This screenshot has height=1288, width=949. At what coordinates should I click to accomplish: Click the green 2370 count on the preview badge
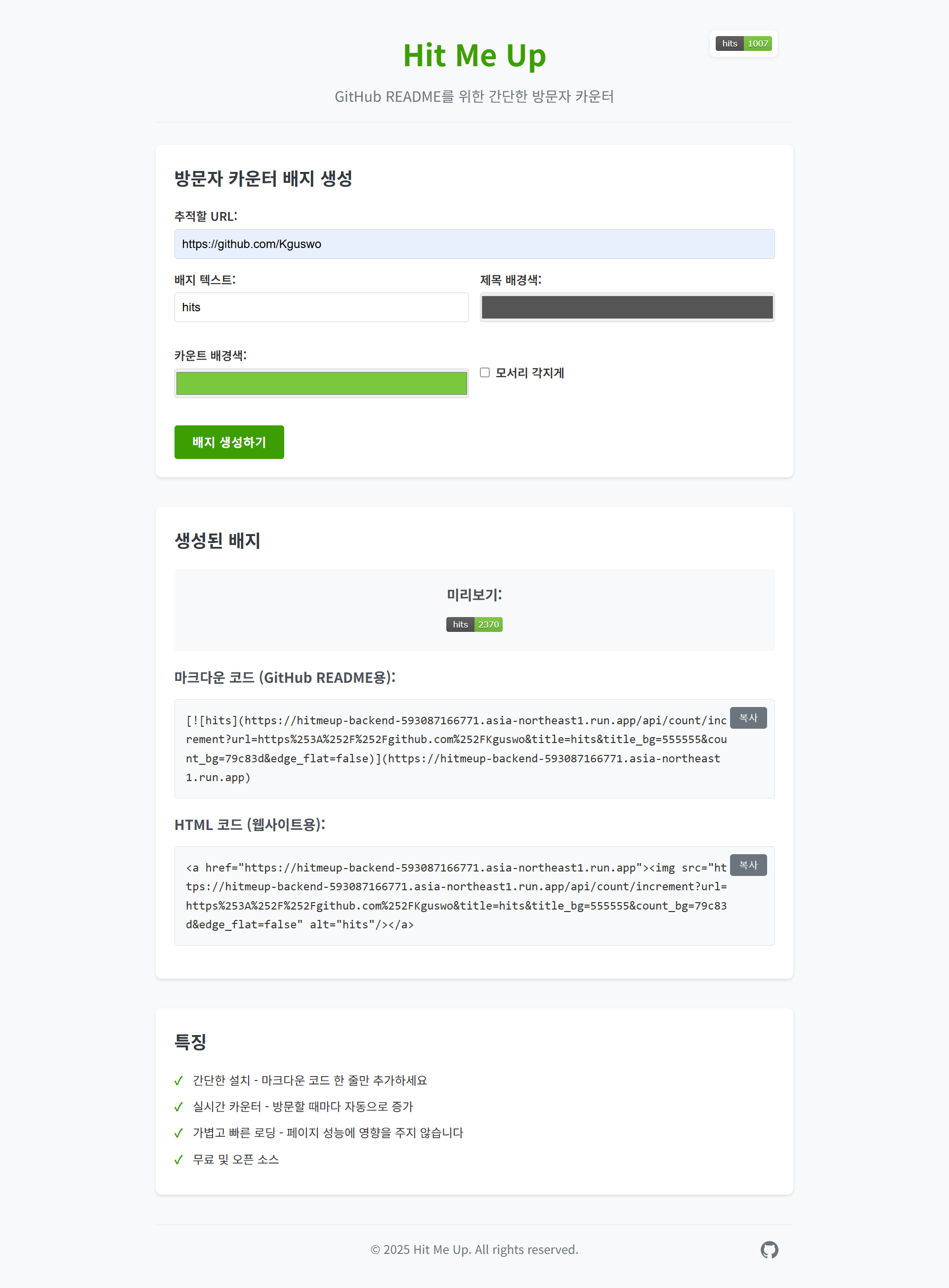(x=488, y=624)
